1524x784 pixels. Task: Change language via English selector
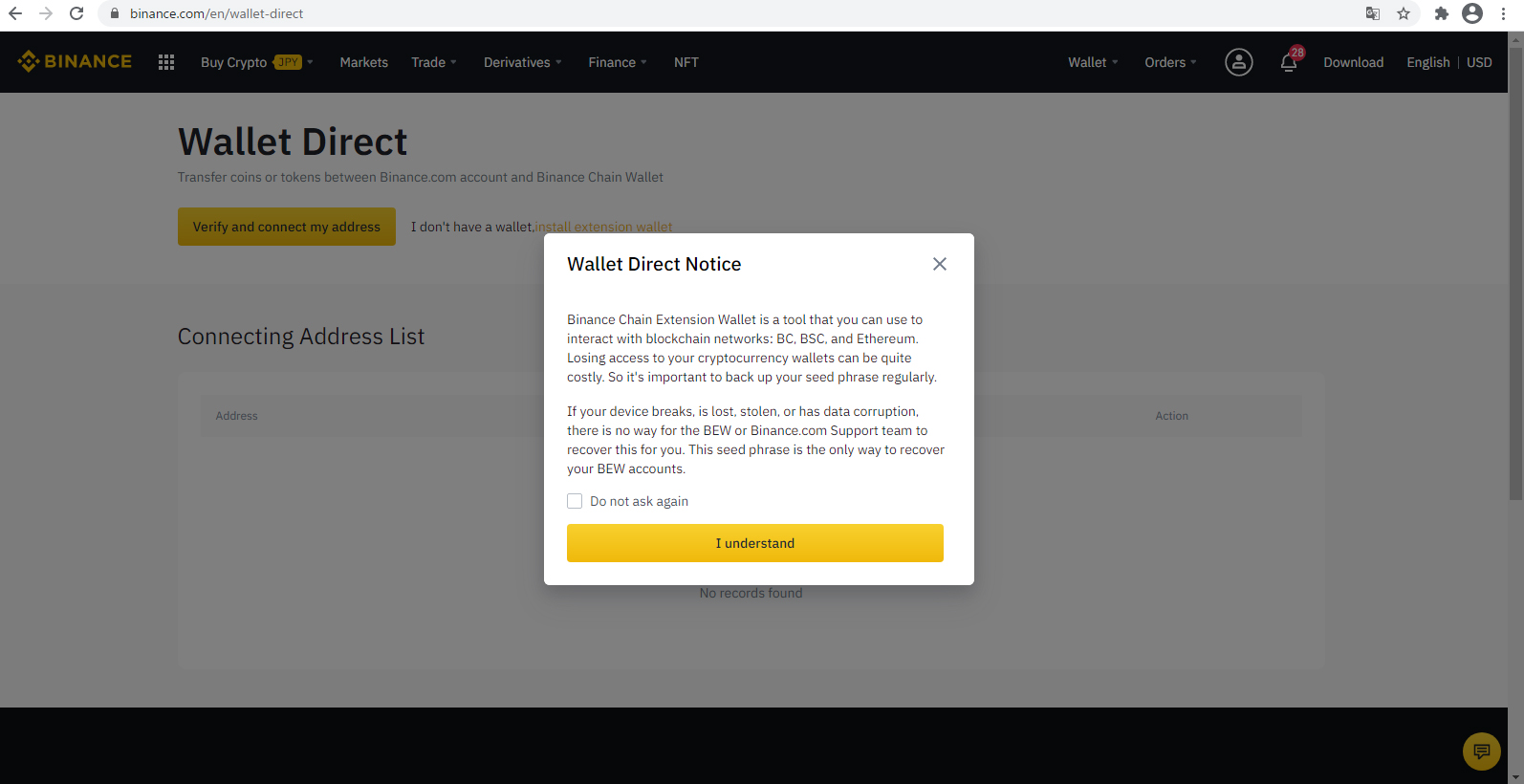click(x=1427, y=62)
